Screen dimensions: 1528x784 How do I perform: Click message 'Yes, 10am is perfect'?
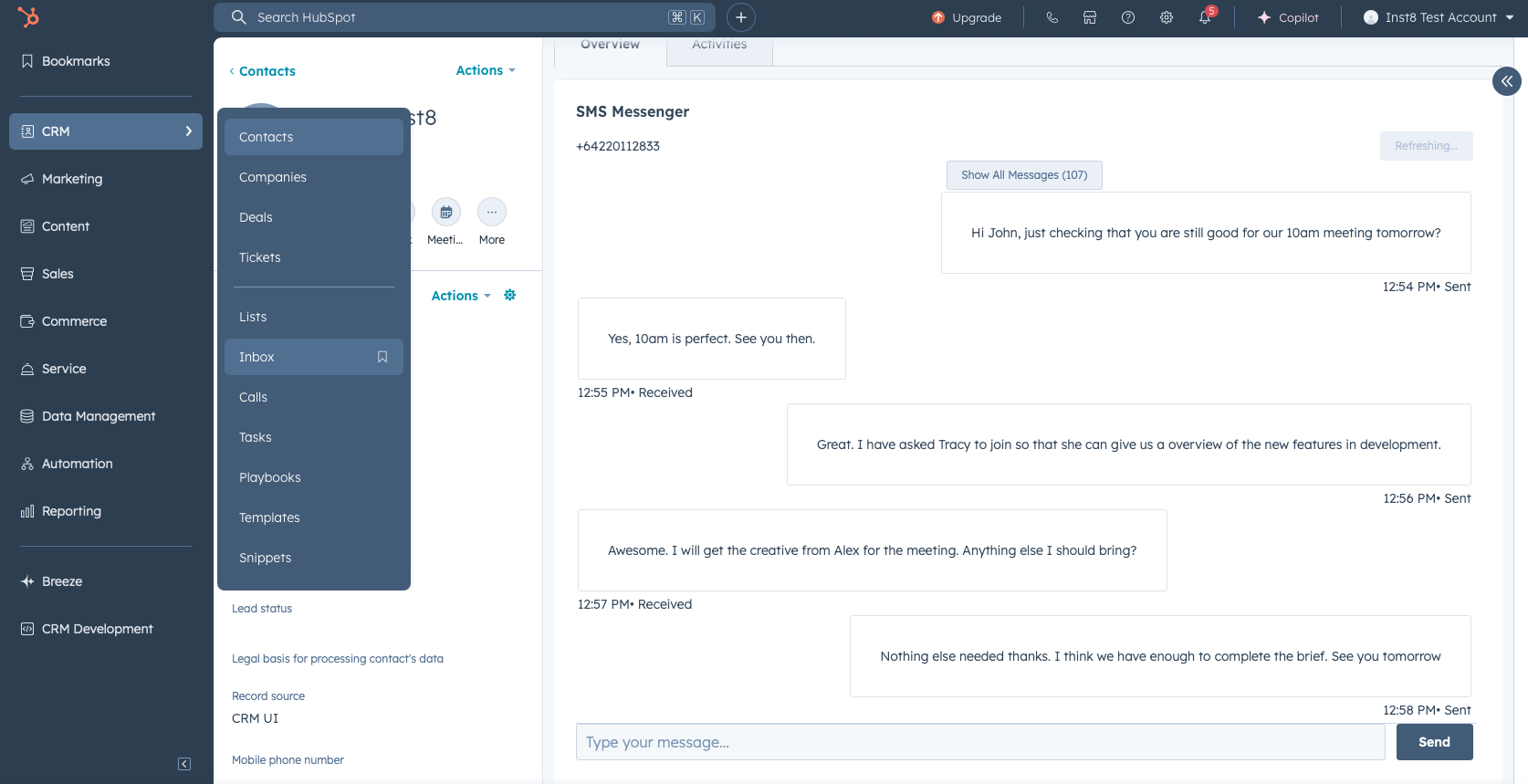[x=712, y=339]
